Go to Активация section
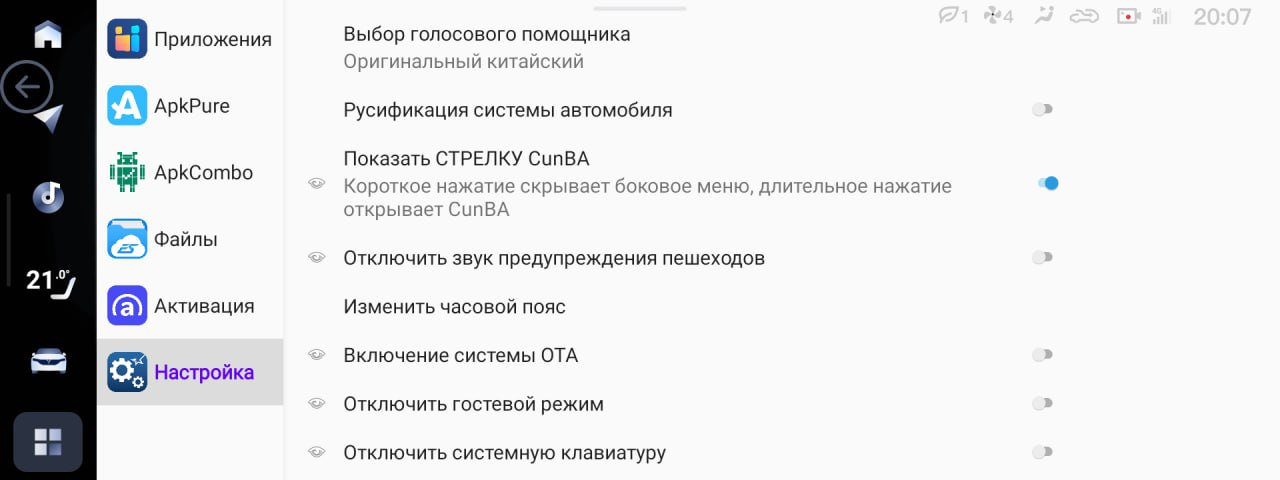 pos(190,306)
